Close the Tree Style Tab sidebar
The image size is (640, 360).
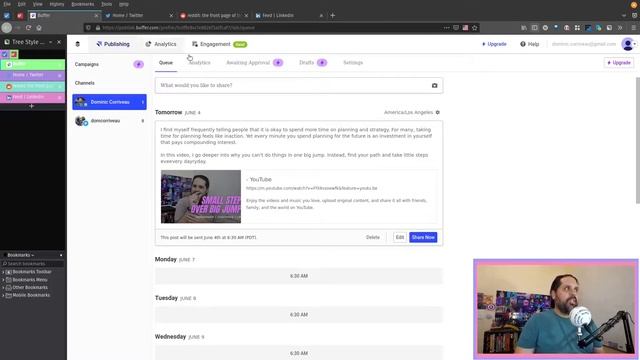point(59,42)
